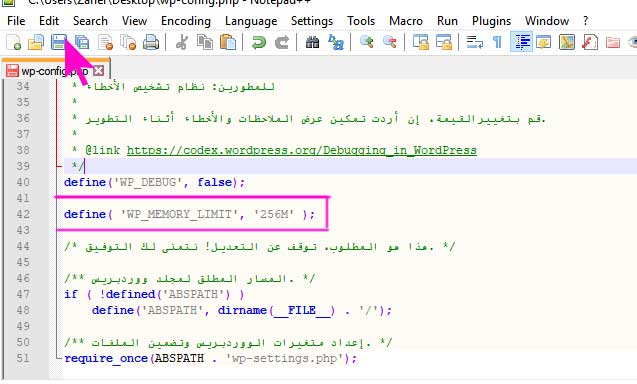The width and height of the screenshot is (637, 384).
Task: Open the Encoding menu
Action: (186, 21)
